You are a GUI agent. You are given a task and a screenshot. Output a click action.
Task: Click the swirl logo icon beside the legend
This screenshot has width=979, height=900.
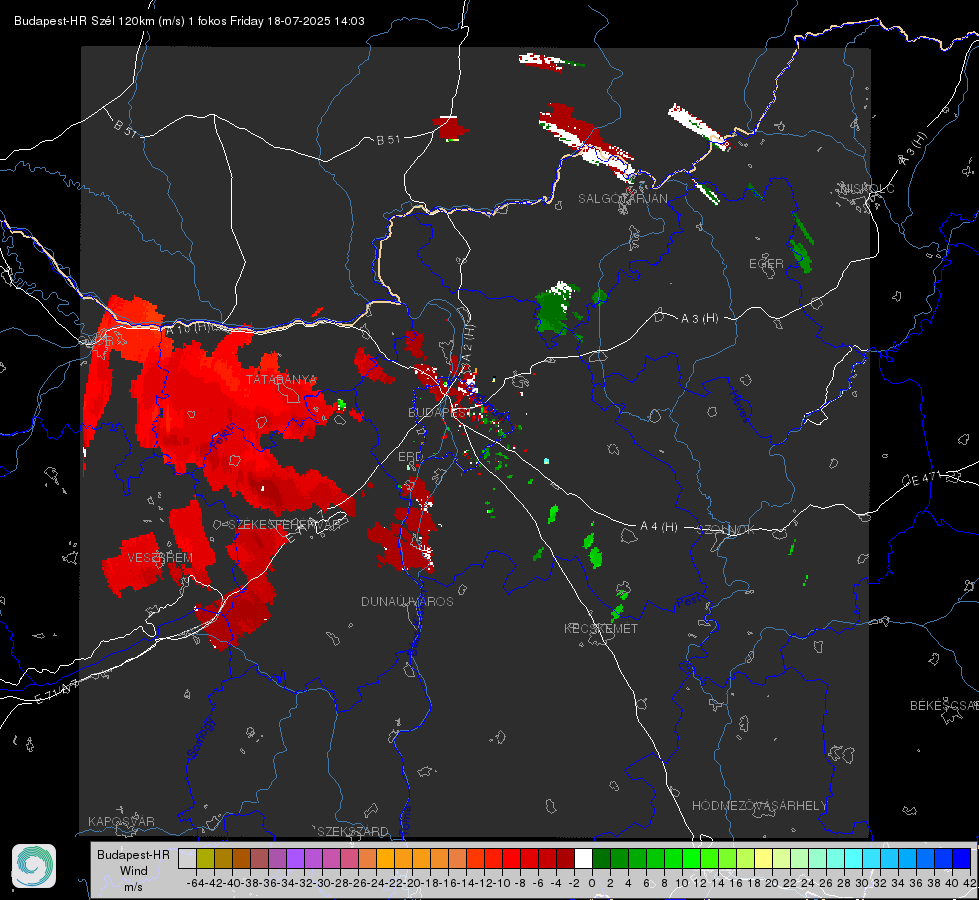(34, 866)
